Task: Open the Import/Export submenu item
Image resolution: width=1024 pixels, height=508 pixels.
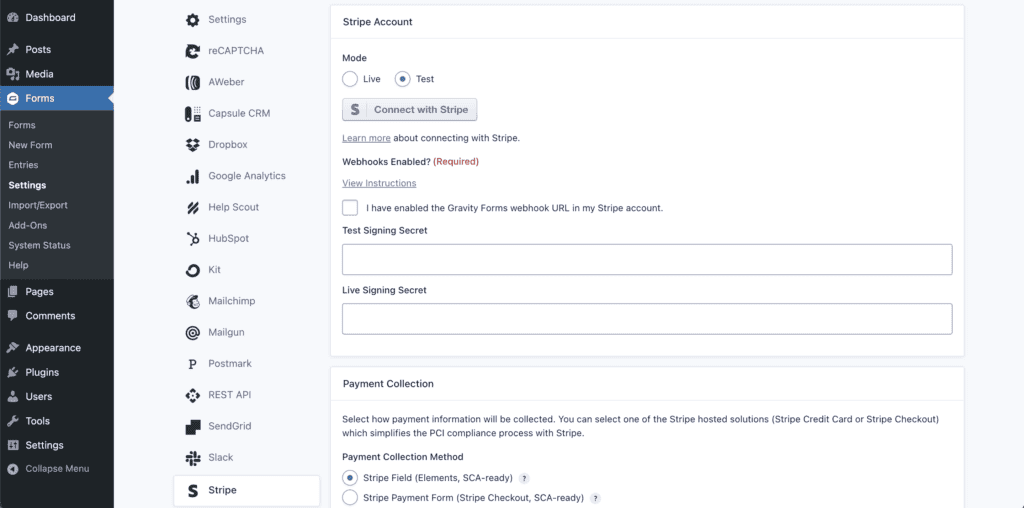Action: pyautogui.click(x=38, y=205)
